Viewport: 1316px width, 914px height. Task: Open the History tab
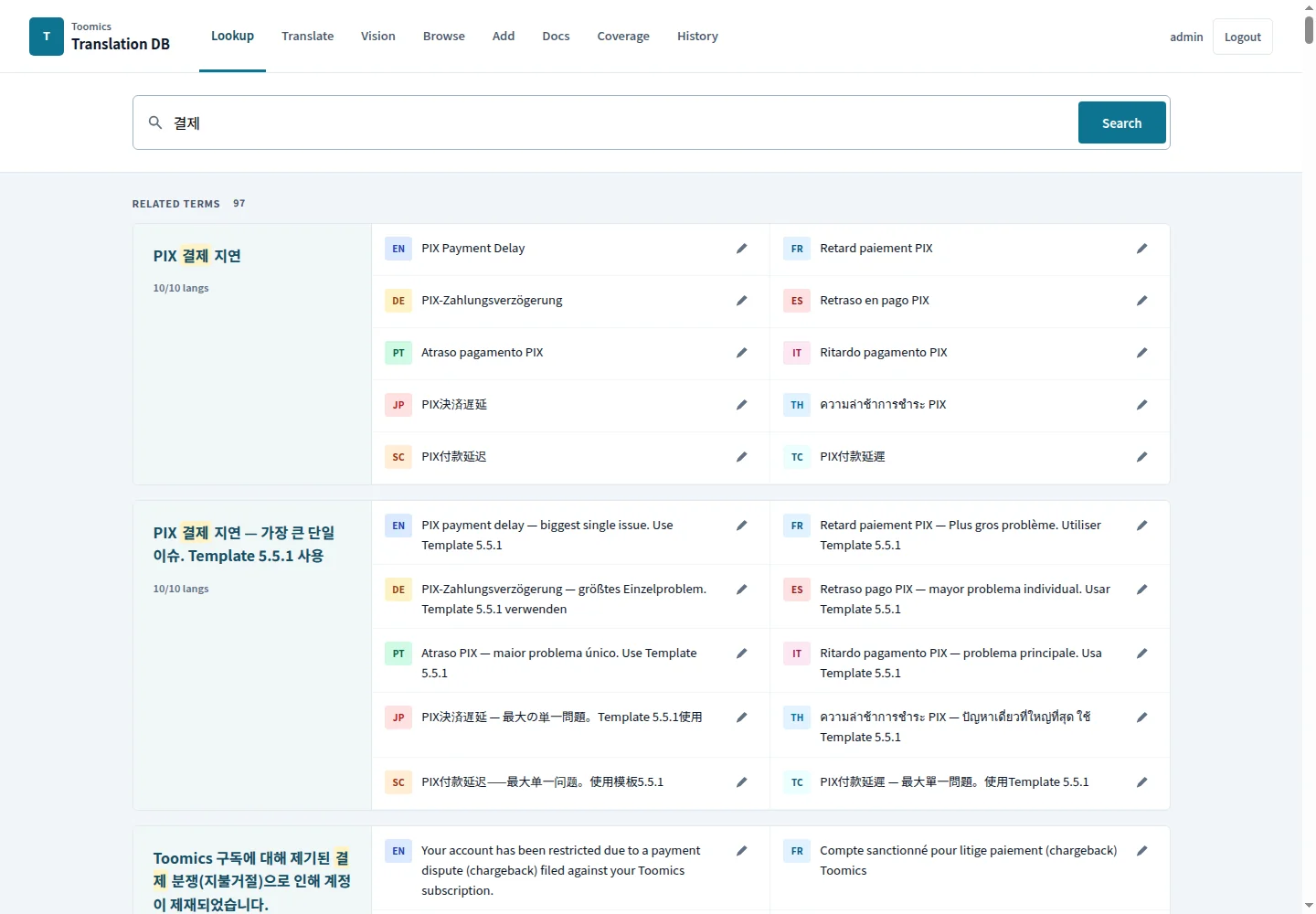(x=697, y=37)
